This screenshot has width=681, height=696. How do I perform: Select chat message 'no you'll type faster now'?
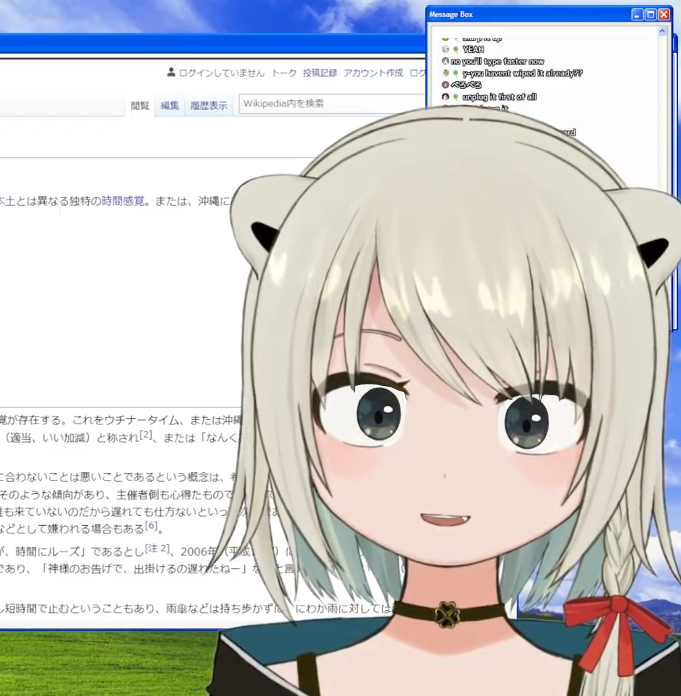click(497, 61)
